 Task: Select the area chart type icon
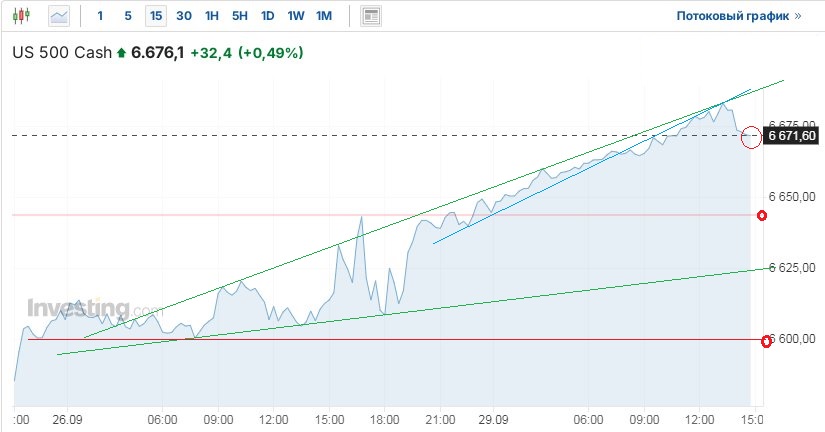click(x=59, y=16)
